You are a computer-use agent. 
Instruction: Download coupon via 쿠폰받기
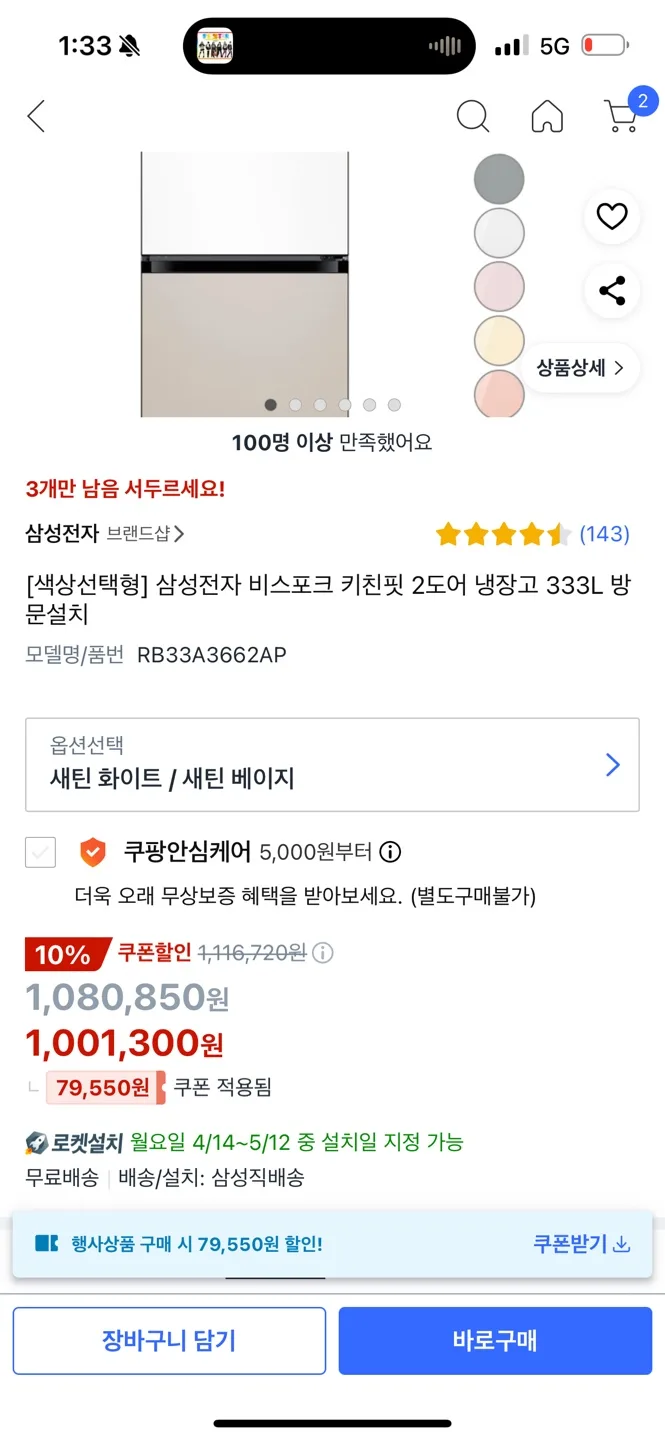click(581, 1244)
